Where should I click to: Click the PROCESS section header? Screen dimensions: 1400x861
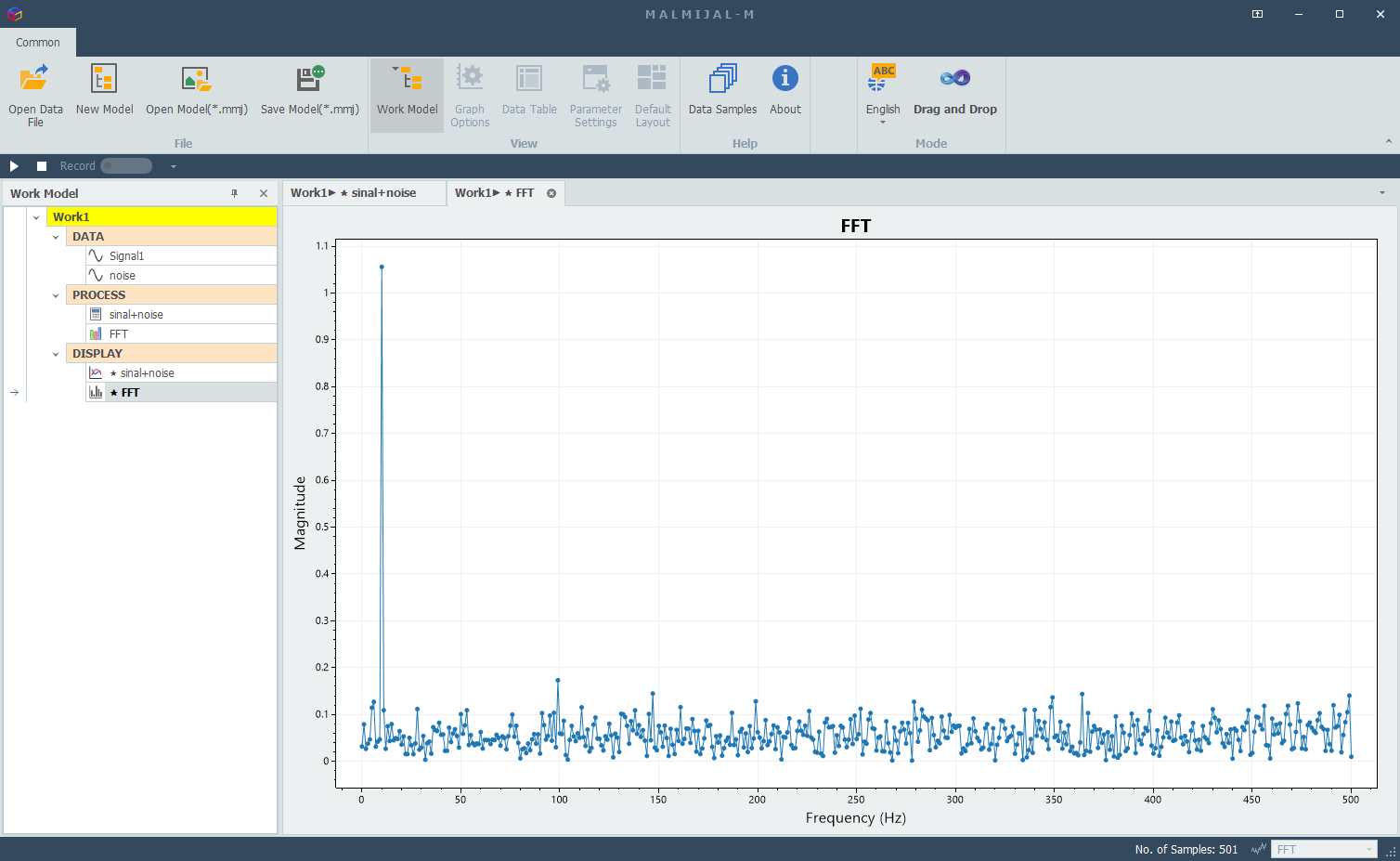click(x=172, y=295)
